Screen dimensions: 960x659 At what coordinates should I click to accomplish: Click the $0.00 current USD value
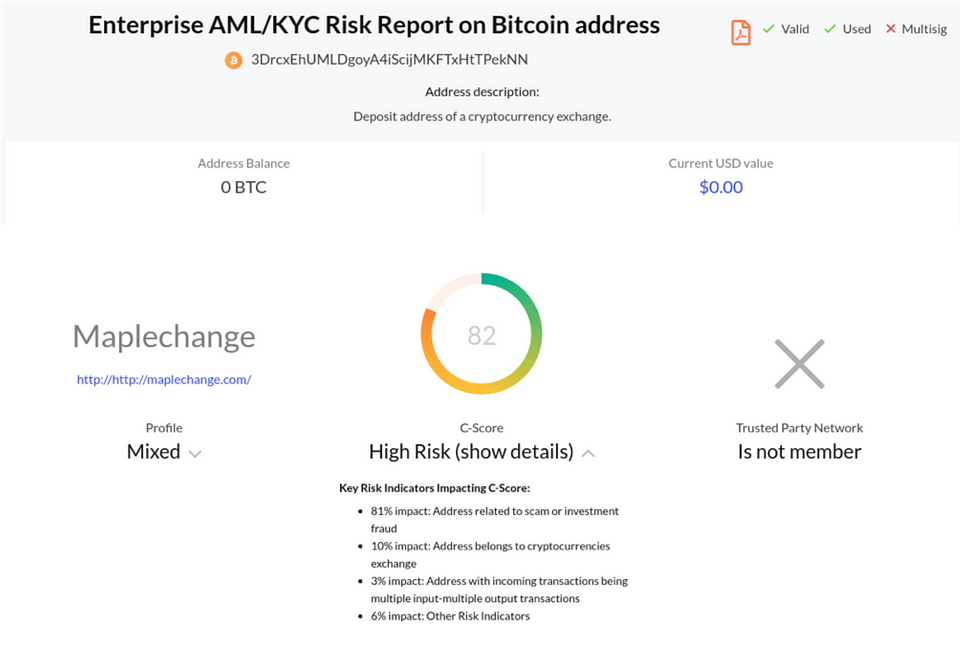click(721, 187)
